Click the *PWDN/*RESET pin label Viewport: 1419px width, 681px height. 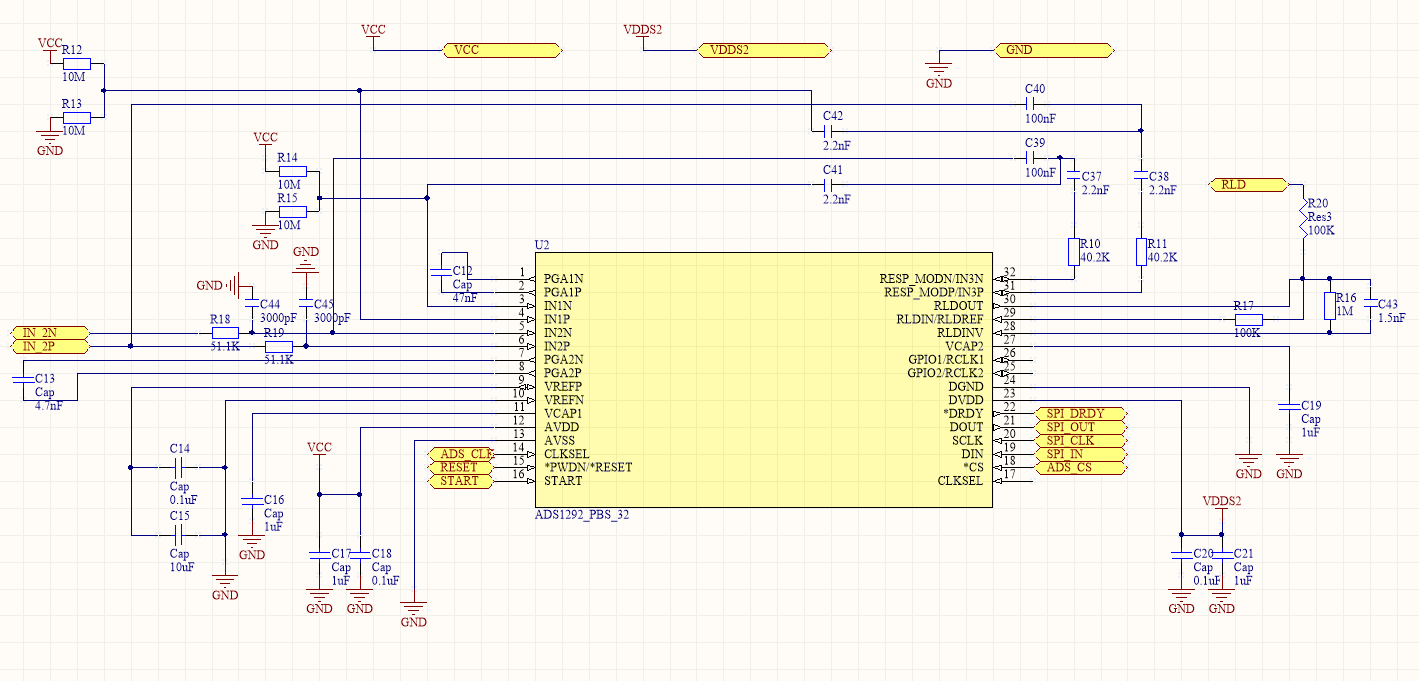pos(588,468)
